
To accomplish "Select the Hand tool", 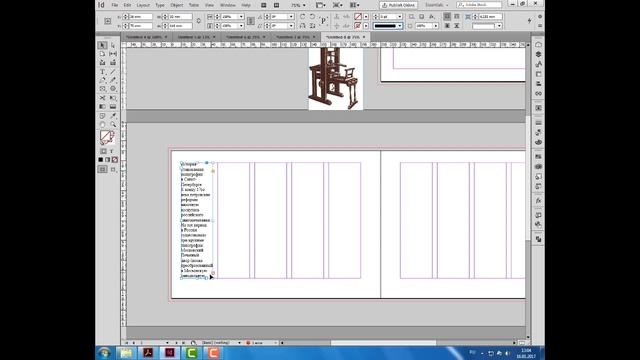I will 102,124.
